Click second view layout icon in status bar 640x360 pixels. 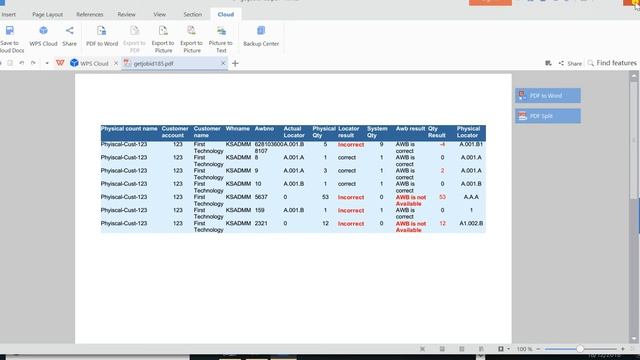(x=442, y=349)
